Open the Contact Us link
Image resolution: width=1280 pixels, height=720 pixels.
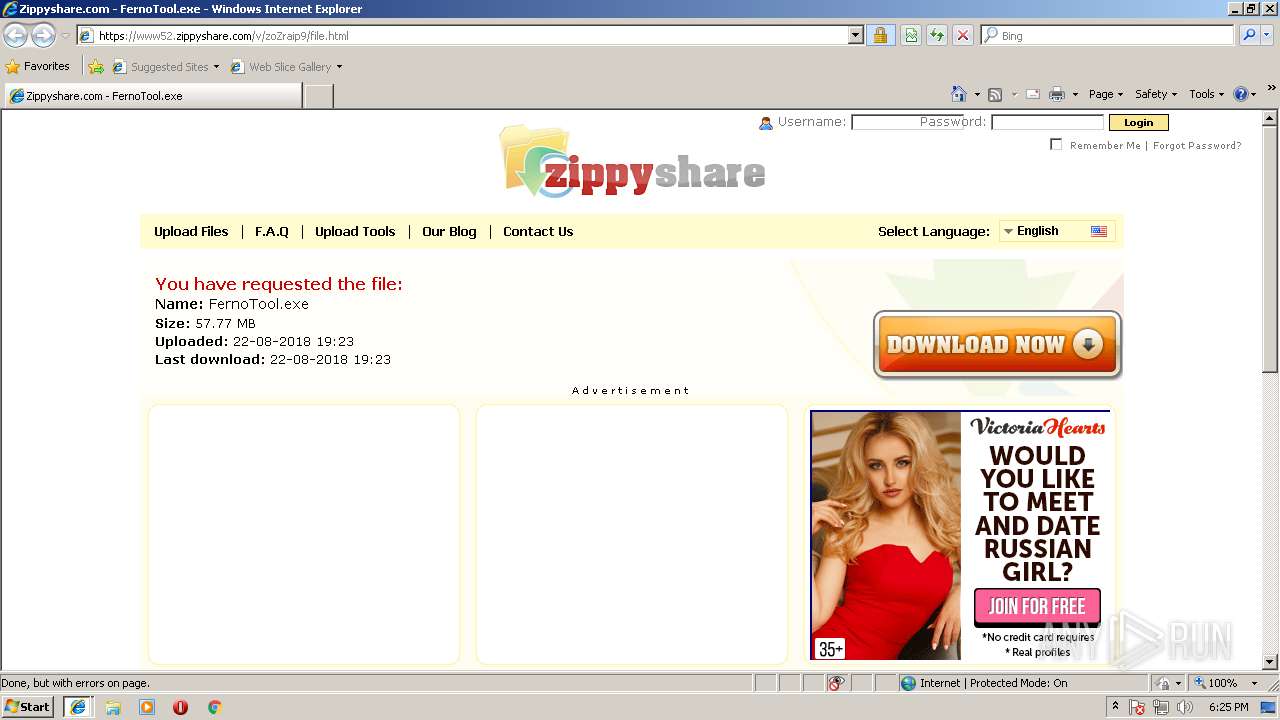(538, 231)
